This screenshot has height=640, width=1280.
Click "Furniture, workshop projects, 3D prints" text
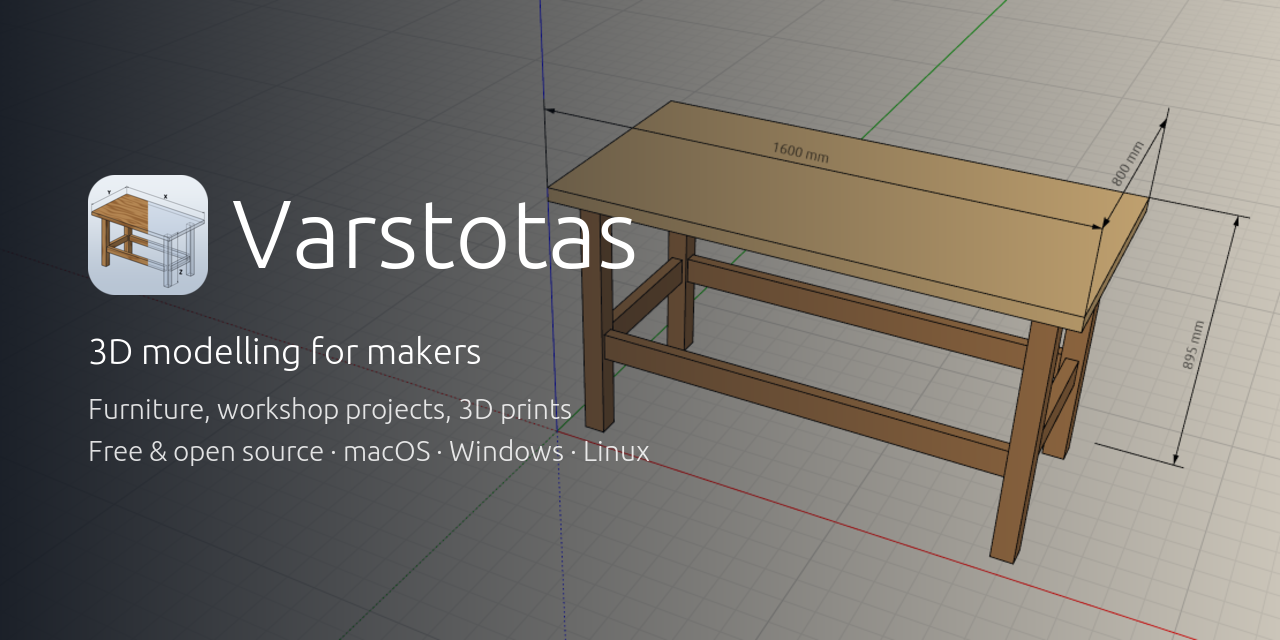(330, 409)
